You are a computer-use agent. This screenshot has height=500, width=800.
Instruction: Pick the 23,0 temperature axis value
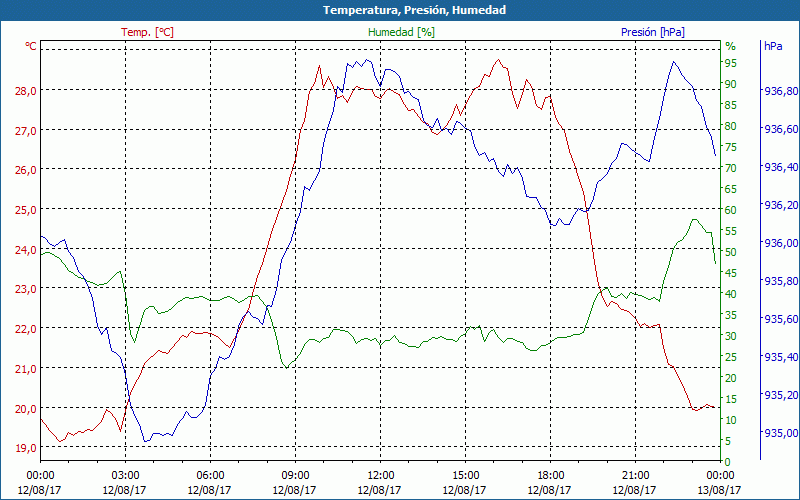[x=26, y=289]
